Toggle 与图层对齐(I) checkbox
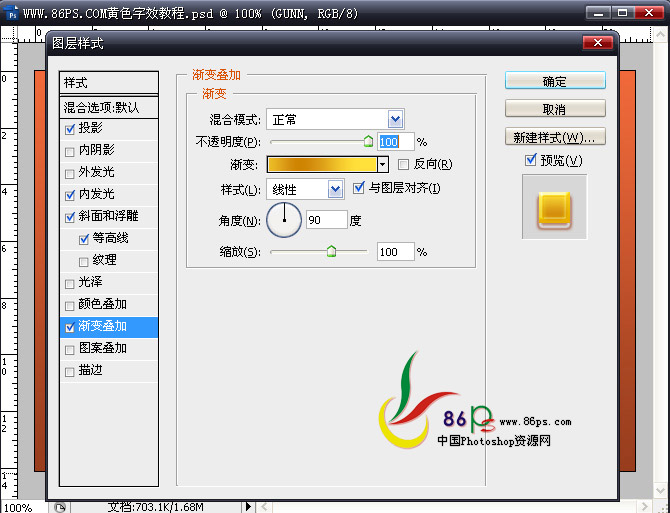 pyautogui.click(x=359, y=188)
